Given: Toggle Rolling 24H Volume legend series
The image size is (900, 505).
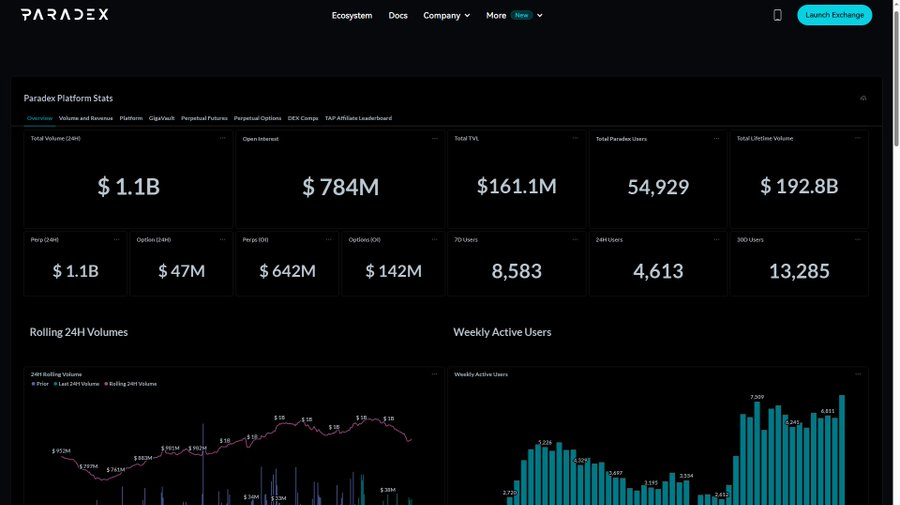Looking at the screenshot, I should pos(130,384).
